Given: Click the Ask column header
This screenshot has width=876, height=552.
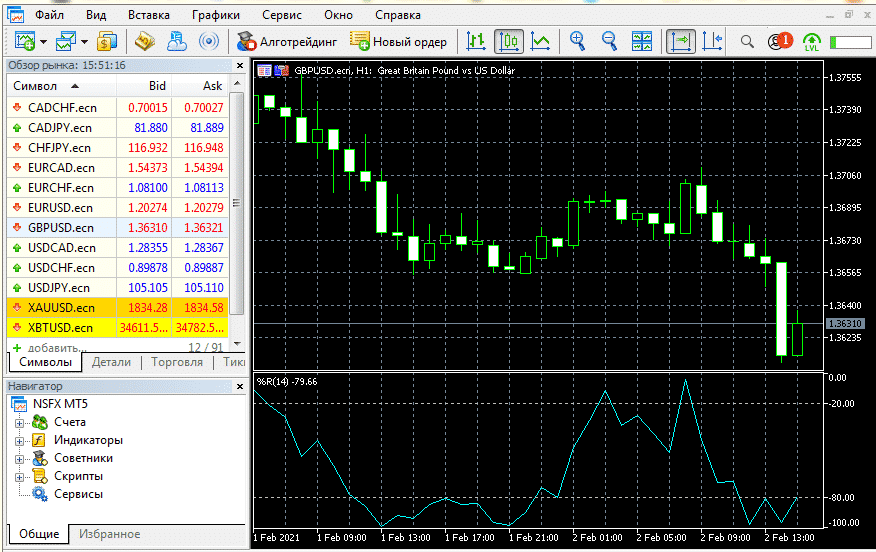Looking at the screenshot, I should [x=200, y=86].
